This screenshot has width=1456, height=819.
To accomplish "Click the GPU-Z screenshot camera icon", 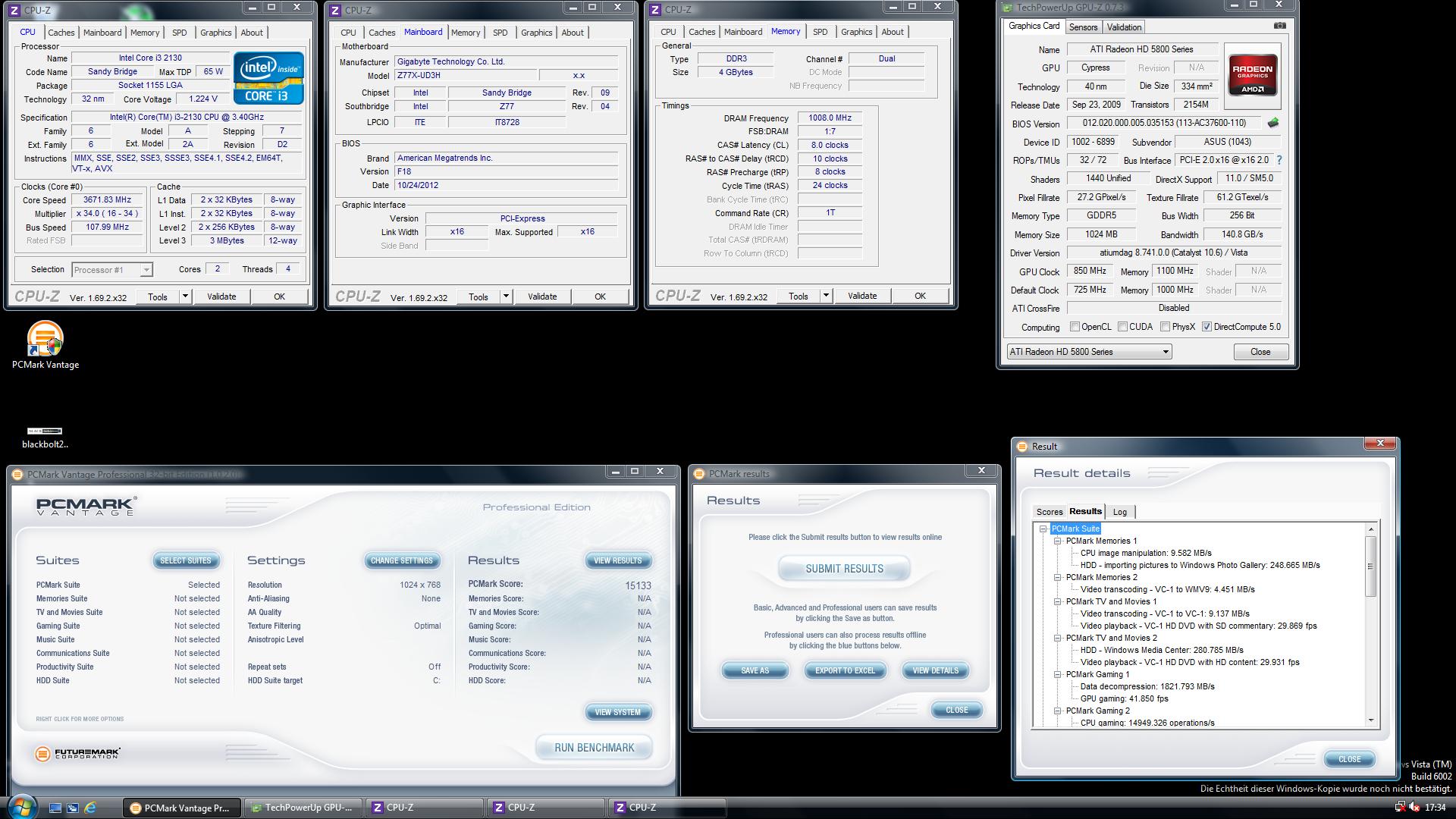I will pyautogui.click(x=1280, y=26).
